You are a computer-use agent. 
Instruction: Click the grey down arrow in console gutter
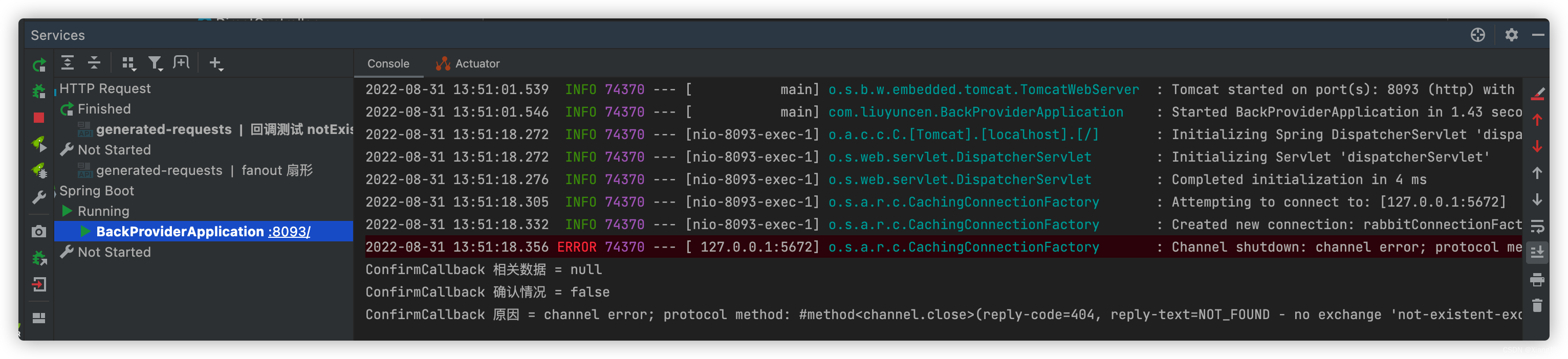click(x=1537, y=199)
